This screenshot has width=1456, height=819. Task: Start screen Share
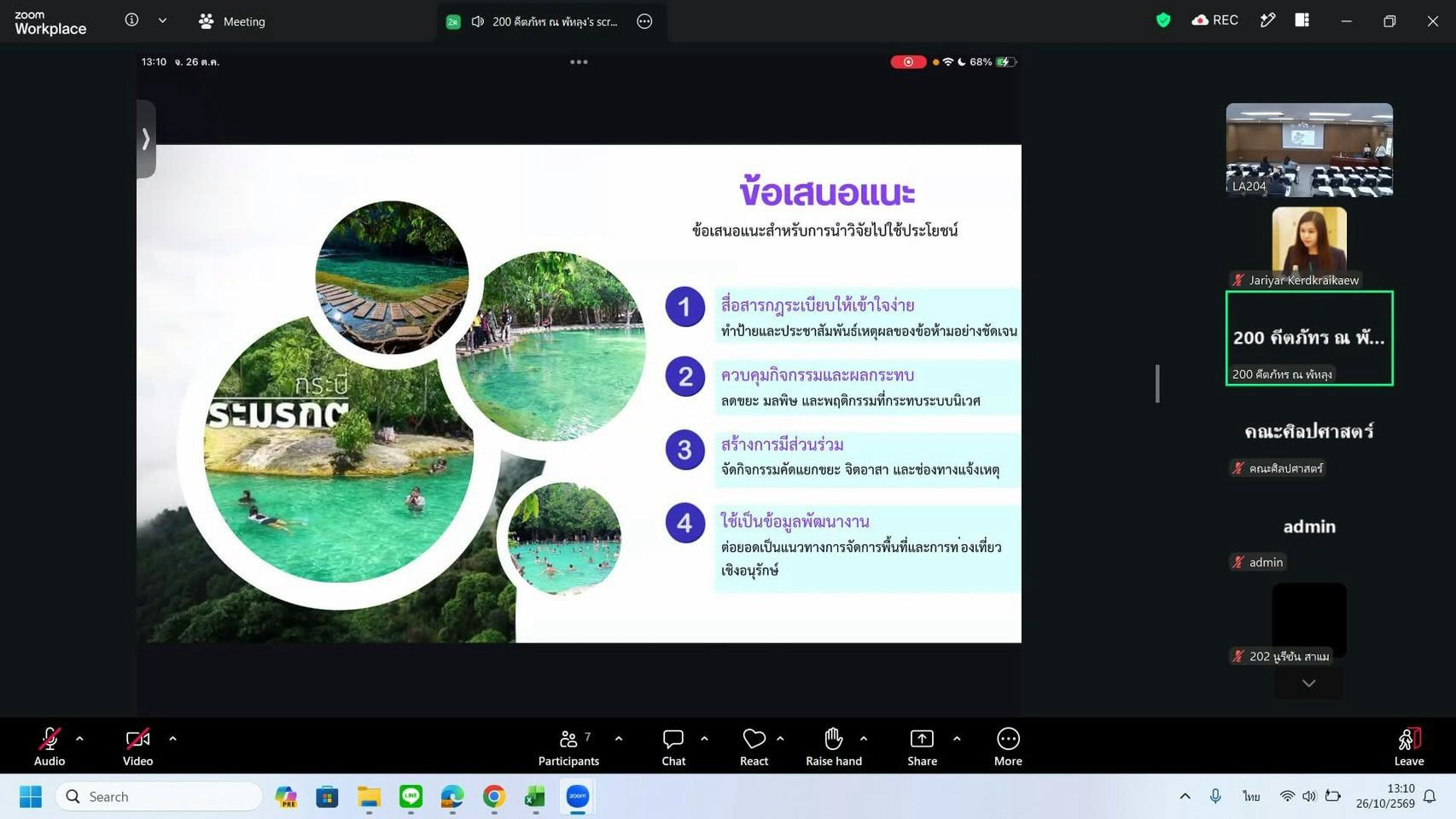922,746
